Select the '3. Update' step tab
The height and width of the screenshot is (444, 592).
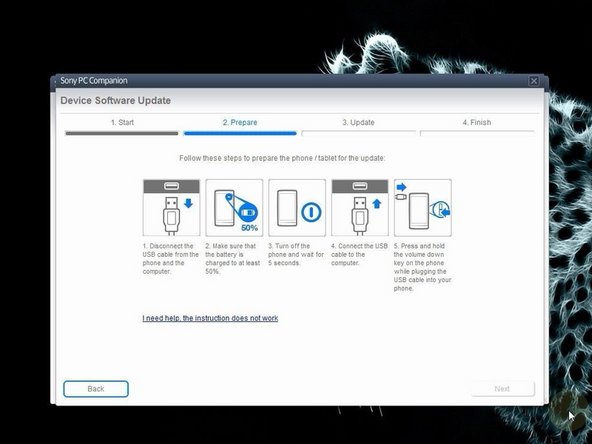click(x=358, y=122)
